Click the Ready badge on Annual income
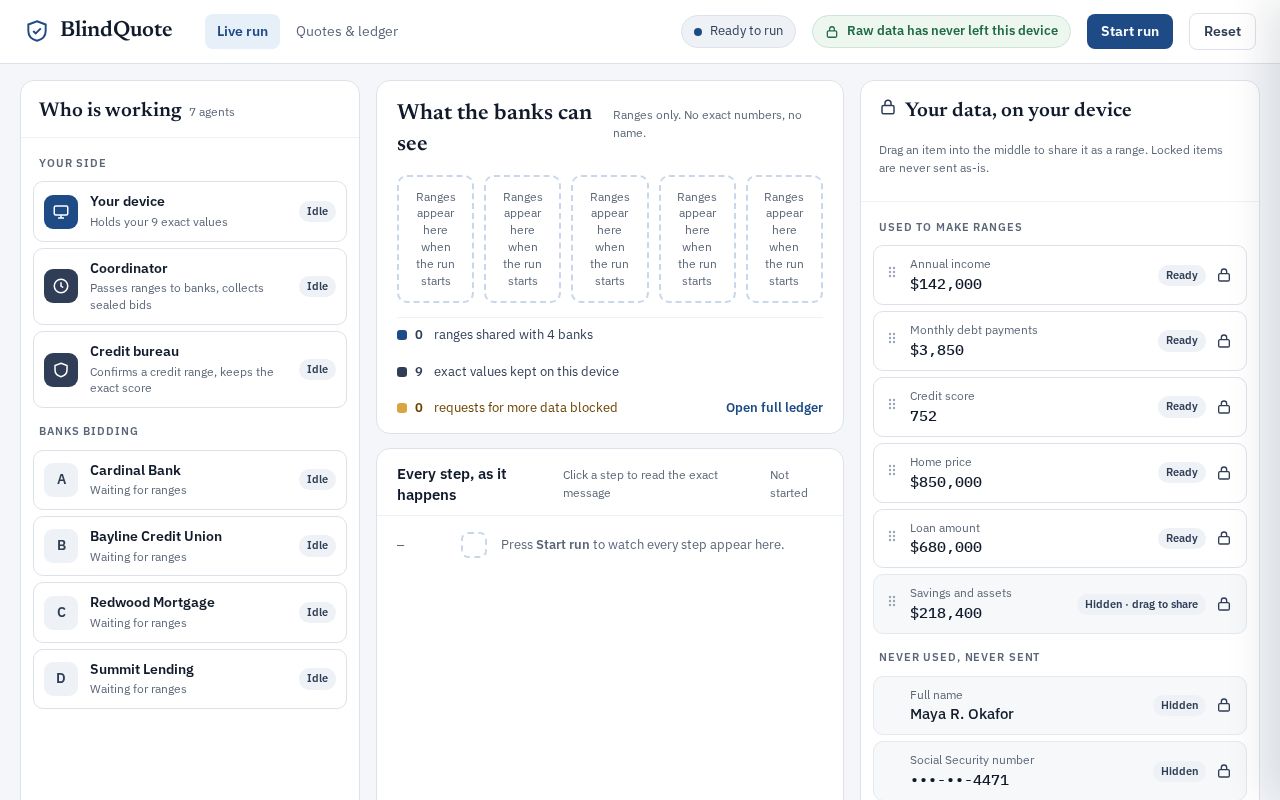Screen dimensions: 1280x800 pyautogui.click(x=1182, y=275)
